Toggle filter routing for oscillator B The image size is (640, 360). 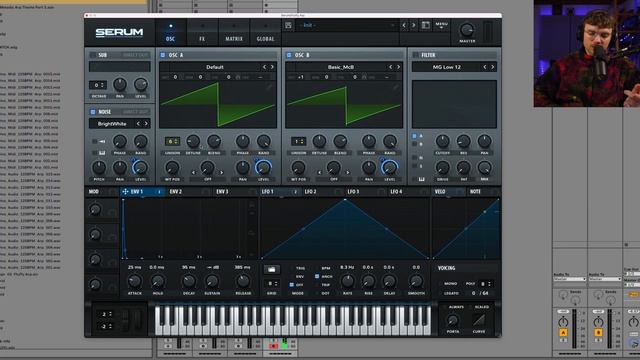point(415,144)
